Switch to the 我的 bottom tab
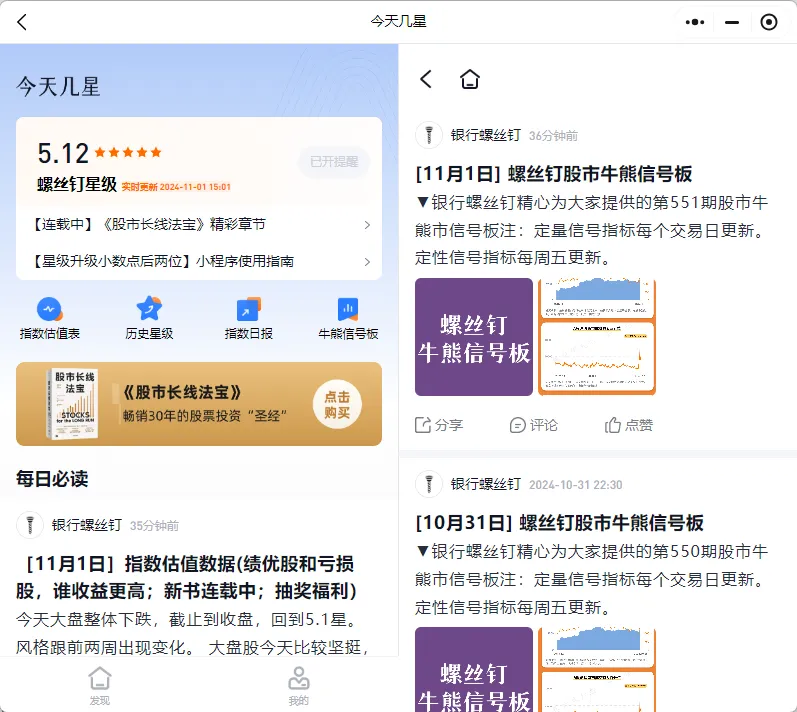The height and width of the screenshot is (712, 797). tap(299, 686)
